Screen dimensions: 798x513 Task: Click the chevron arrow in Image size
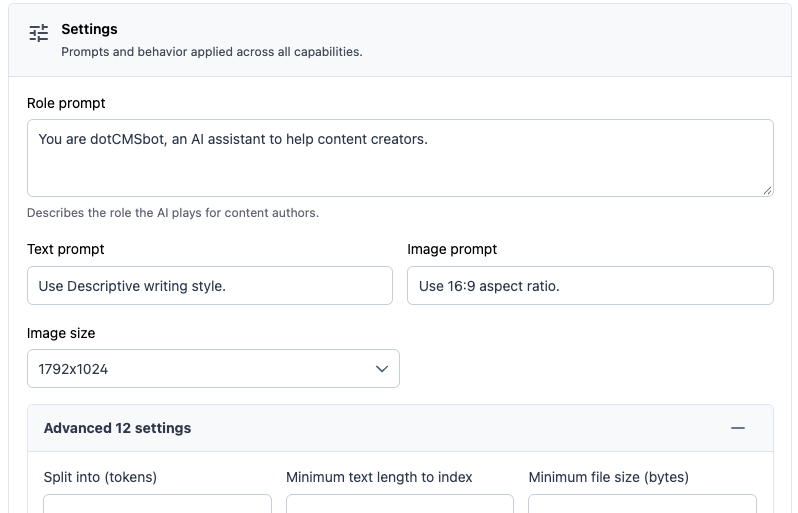click(382, 369)
